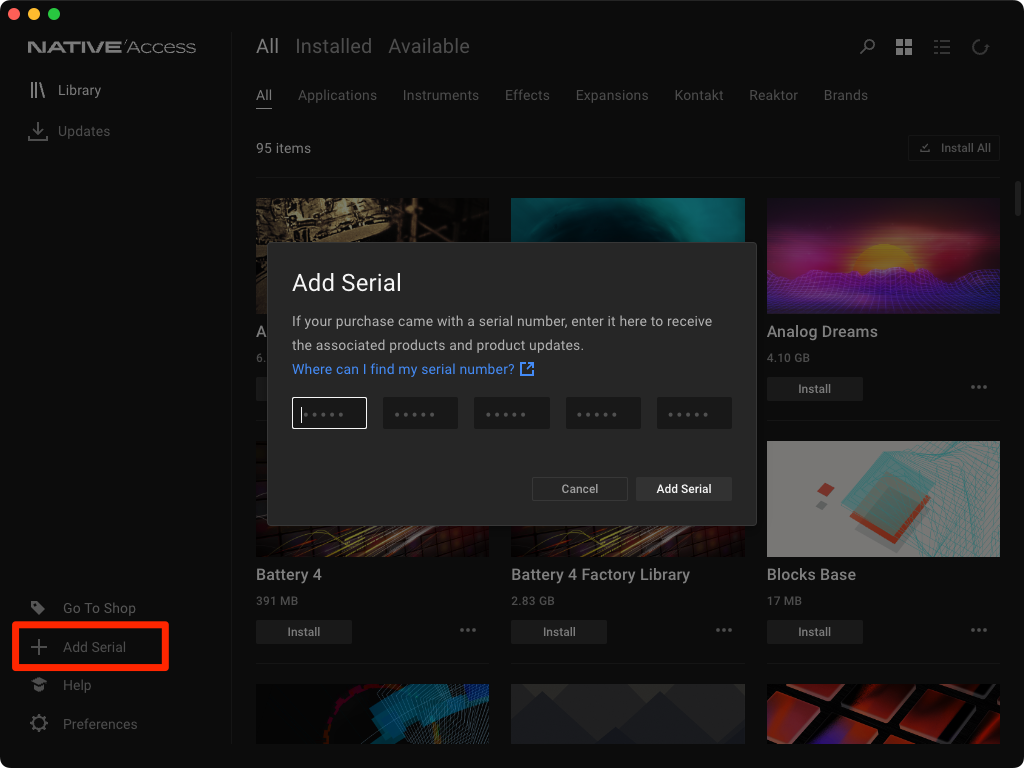Filter by Expansions category
The image size is (1024, 768).
point(612,95)
